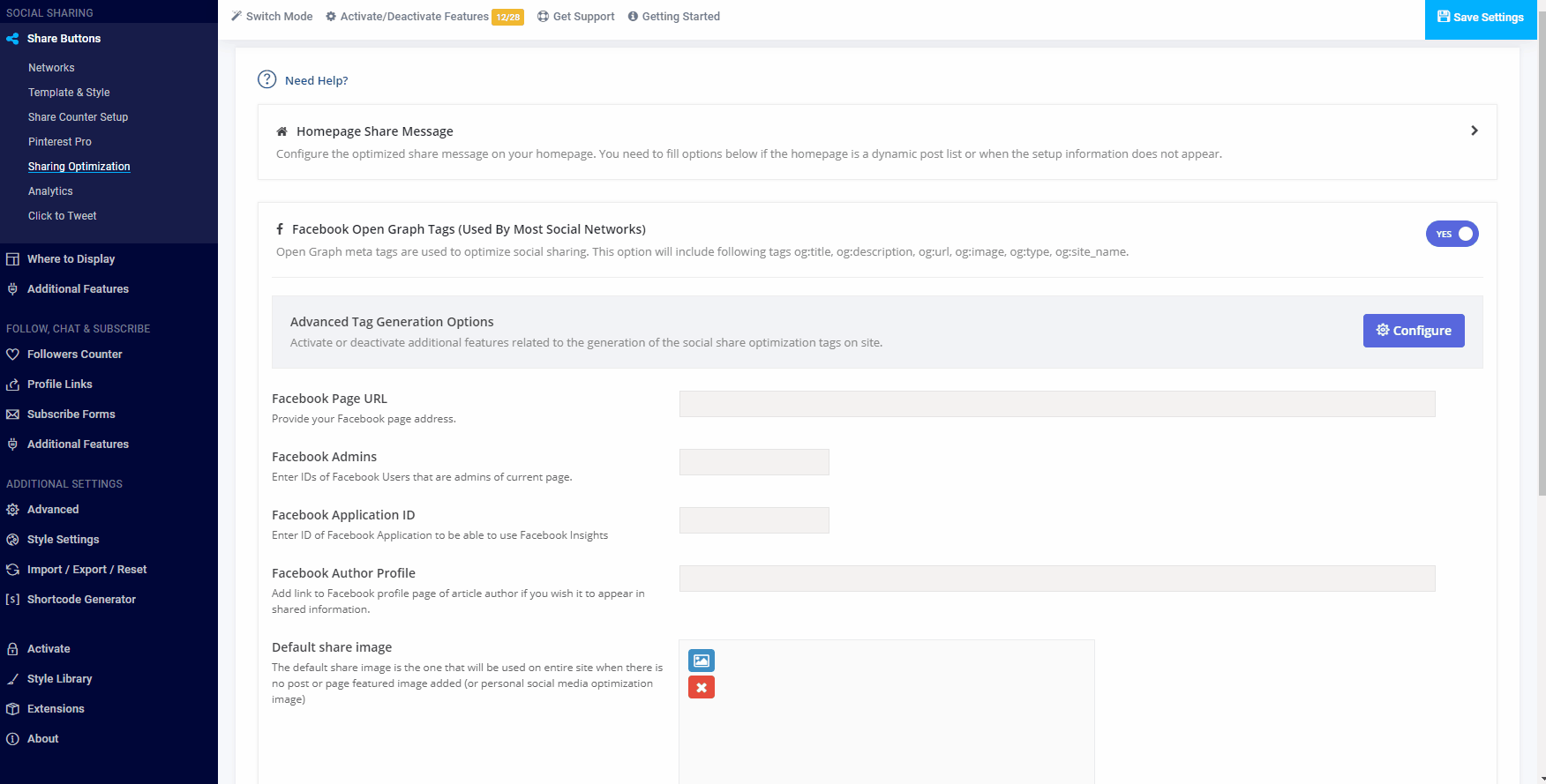The width and height of the screenshot is (1546, 784).
Task: Open Followers Counter with heart icon
Action: (74, 355)
